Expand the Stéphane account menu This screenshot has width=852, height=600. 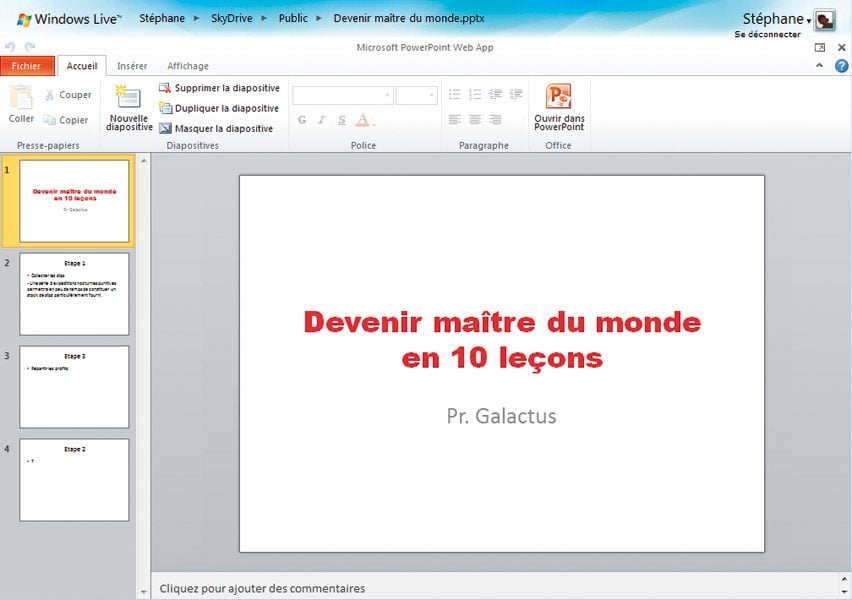pos(777,19)
